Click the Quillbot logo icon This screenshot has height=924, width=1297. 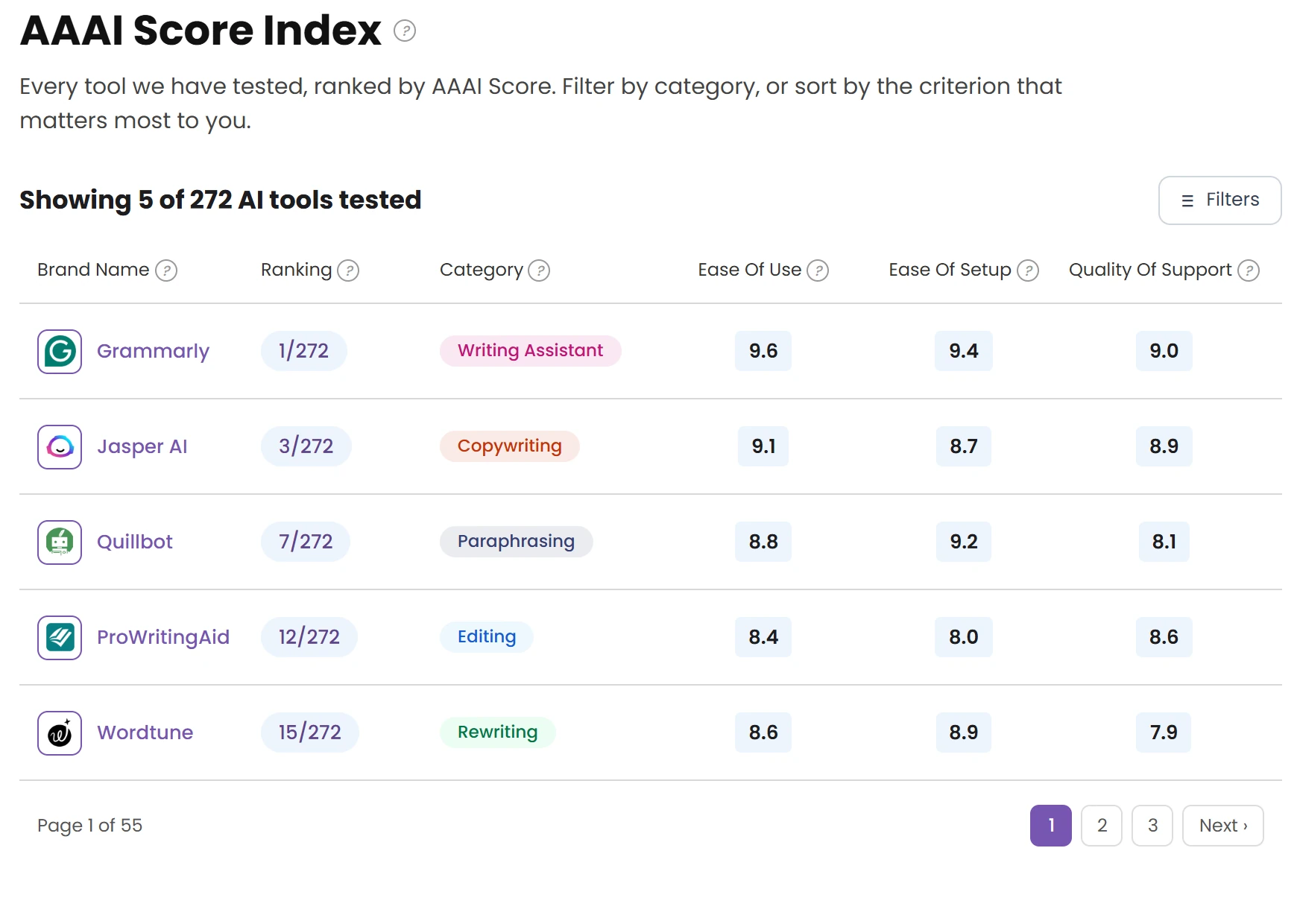60,542
